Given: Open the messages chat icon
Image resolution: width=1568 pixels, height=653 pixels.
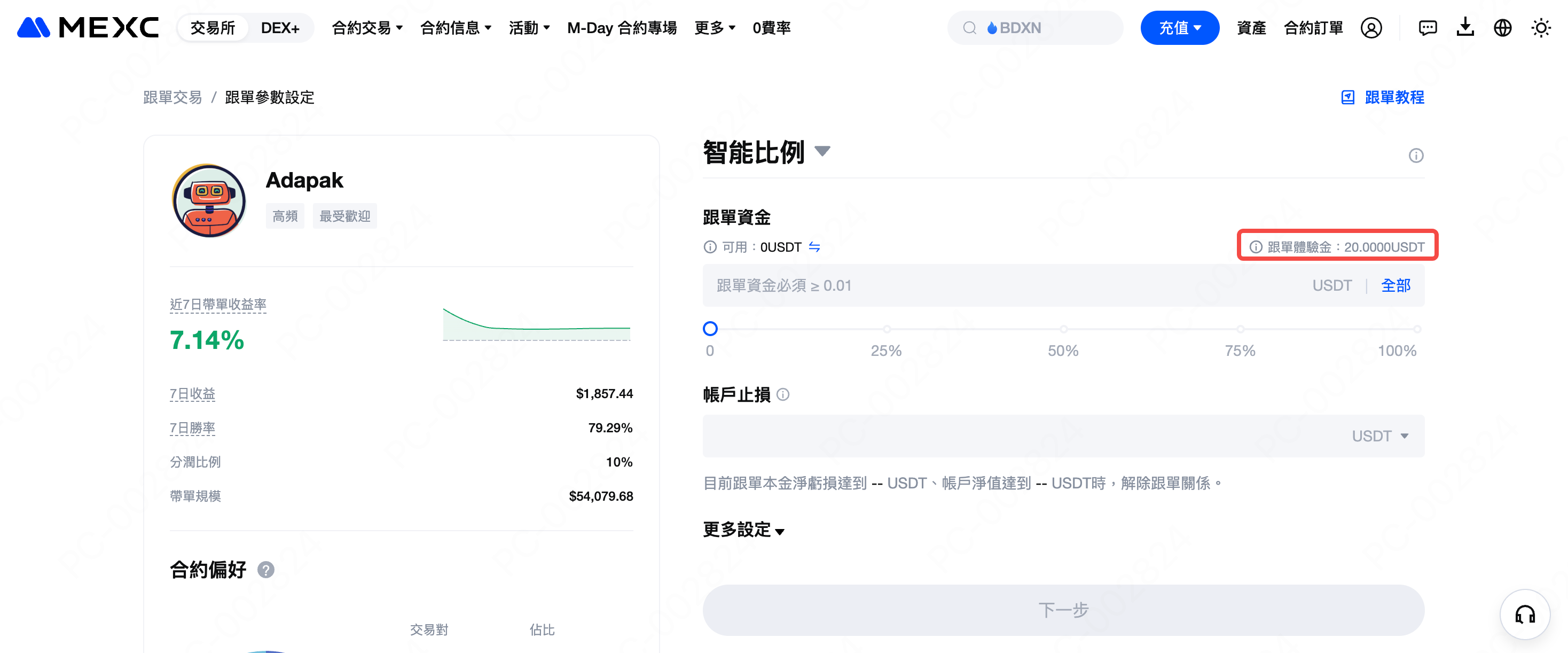Looking at the screenshot, I should (x=1428, y=28).
